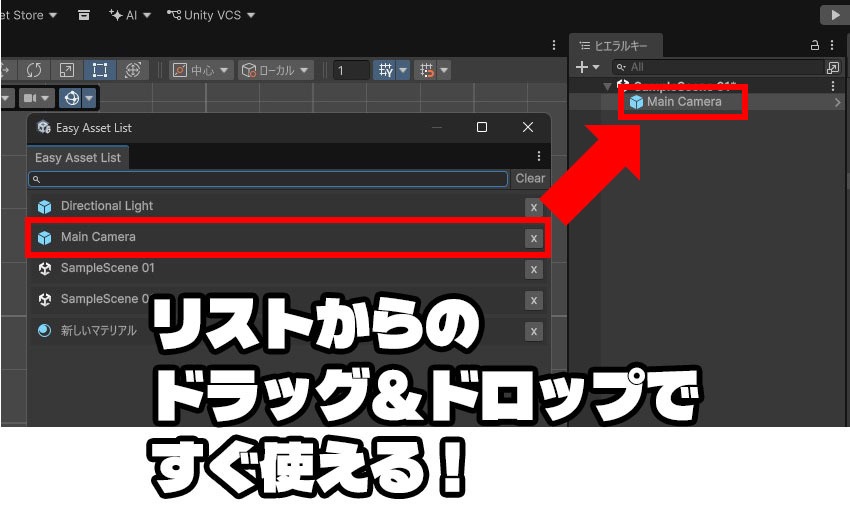Screen dimensions: 850x517
Task: Open the Unity VCS dropdown
Action: pyautogui.click(x=210, y=15)
